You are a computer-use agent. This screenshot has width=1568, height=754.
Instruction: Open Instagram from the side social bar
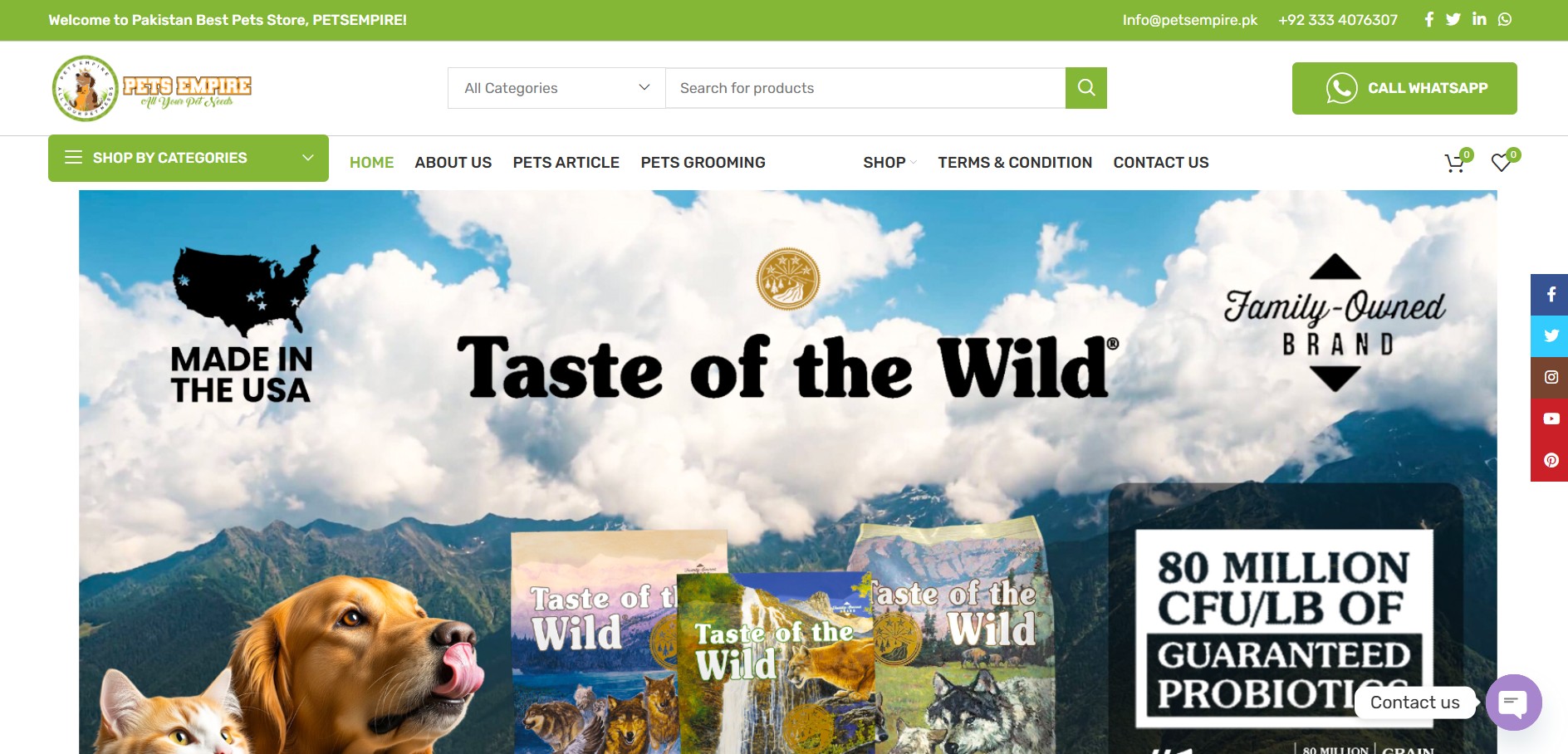(1550, 377)
